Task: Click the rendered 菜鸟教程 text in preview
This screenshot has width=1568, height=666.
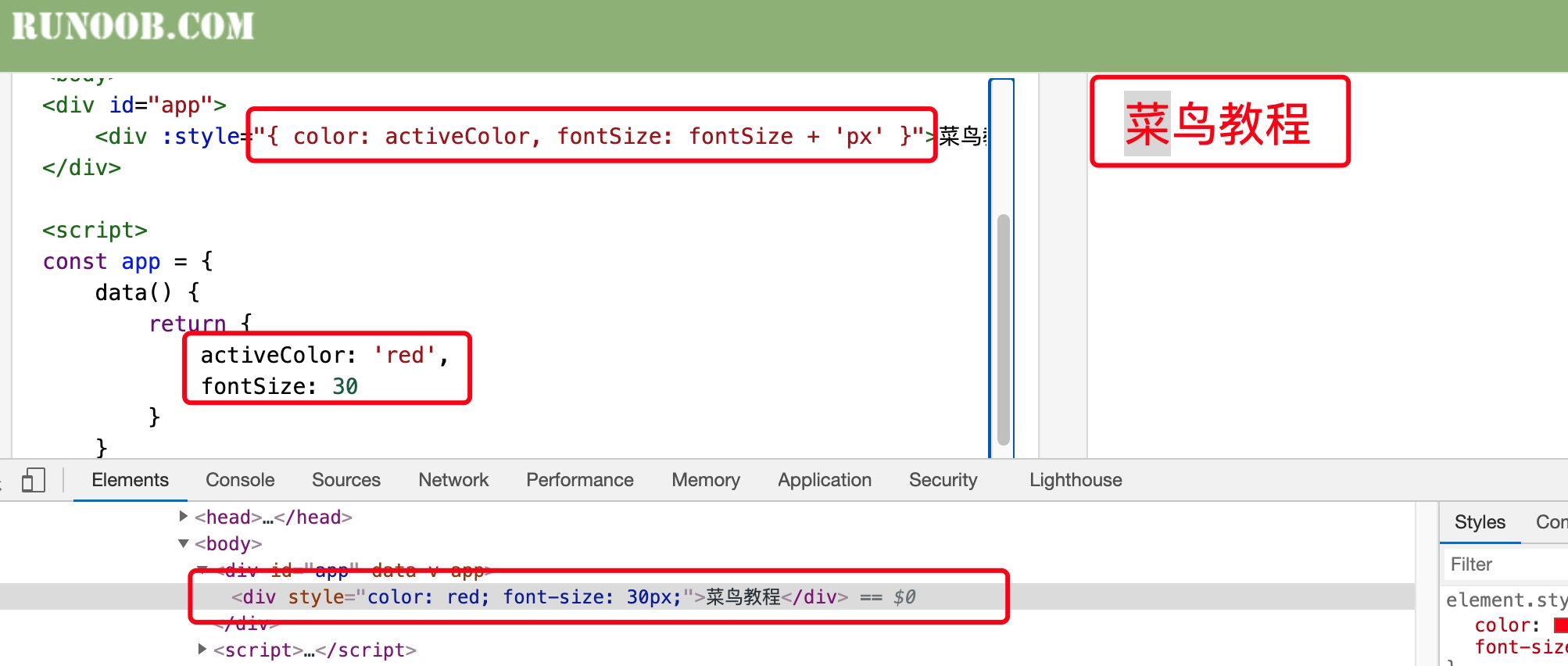Action: pos(1217,124)
